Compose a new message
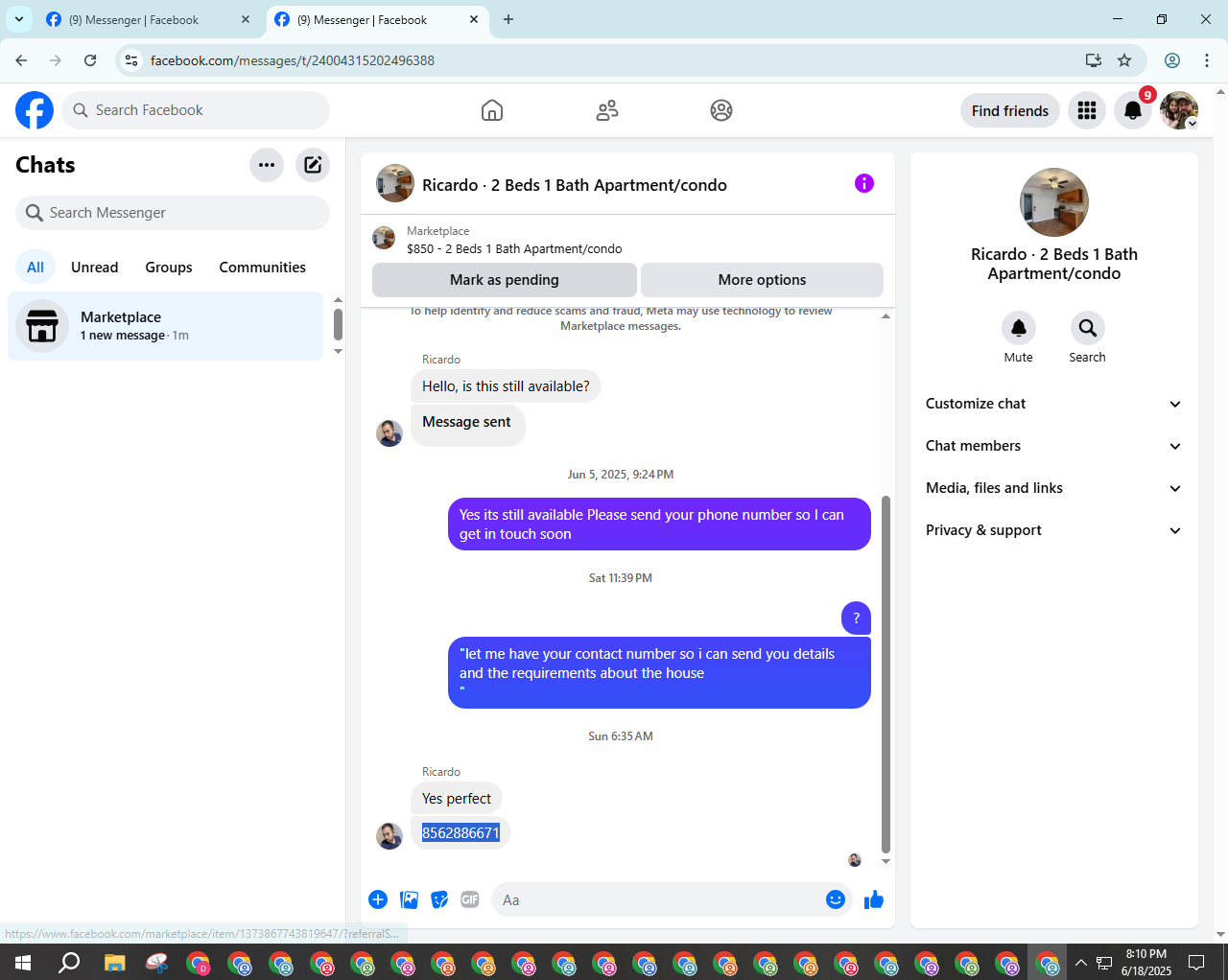Image resolution: width=1228 pixels, height=980 pixels. point(313,165)
